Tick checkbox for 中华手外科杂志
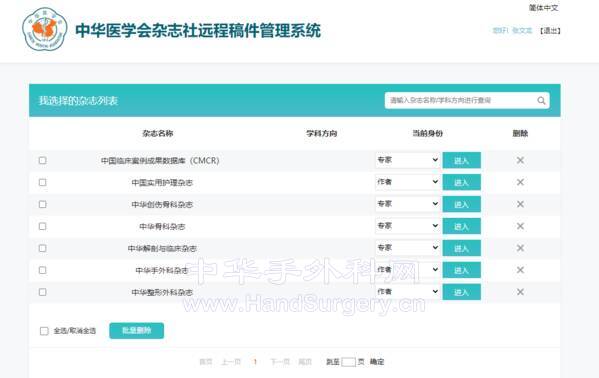 coord(42,270)
